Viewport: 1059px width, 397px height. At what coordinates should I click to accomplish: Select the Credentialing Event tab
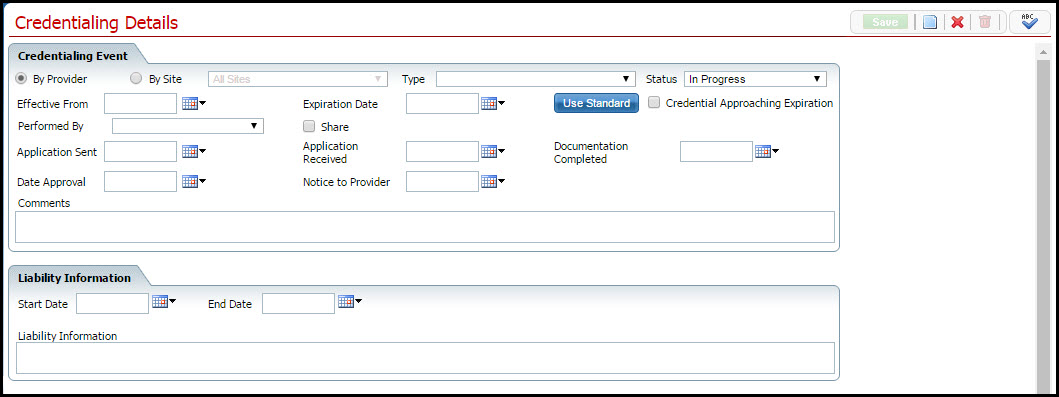click(73, 55)
